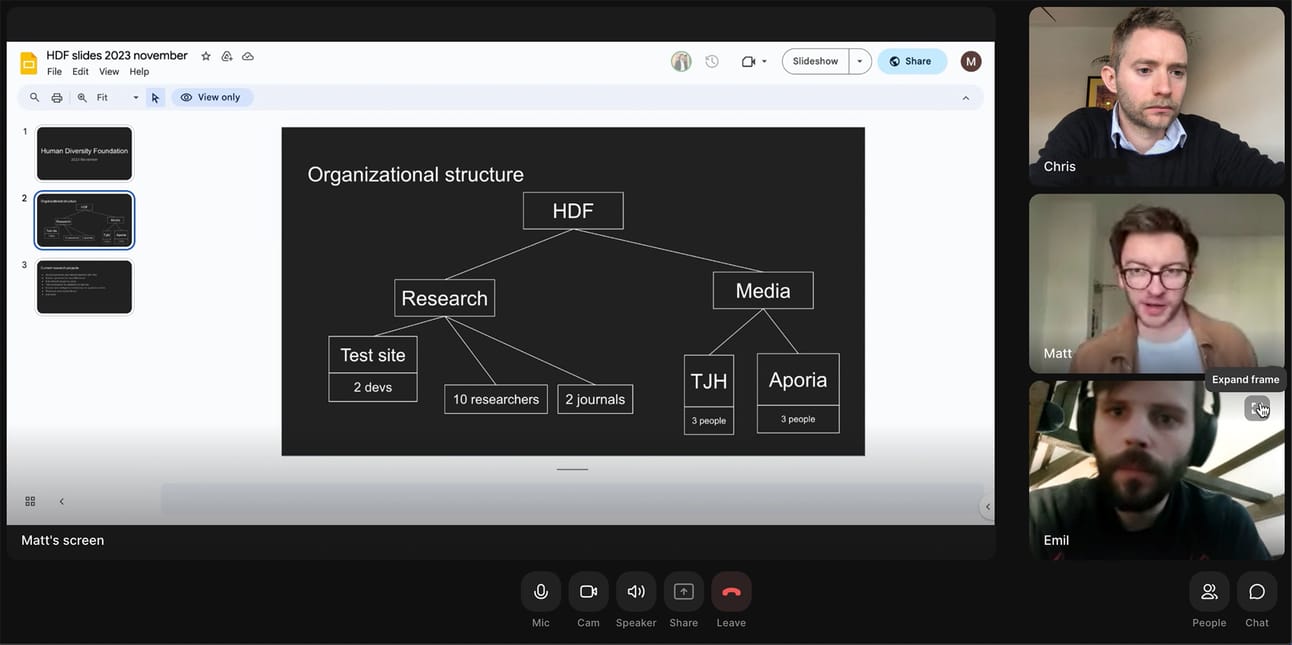Click the print icon
1292x645 pixels.
[x=57, y=97]
